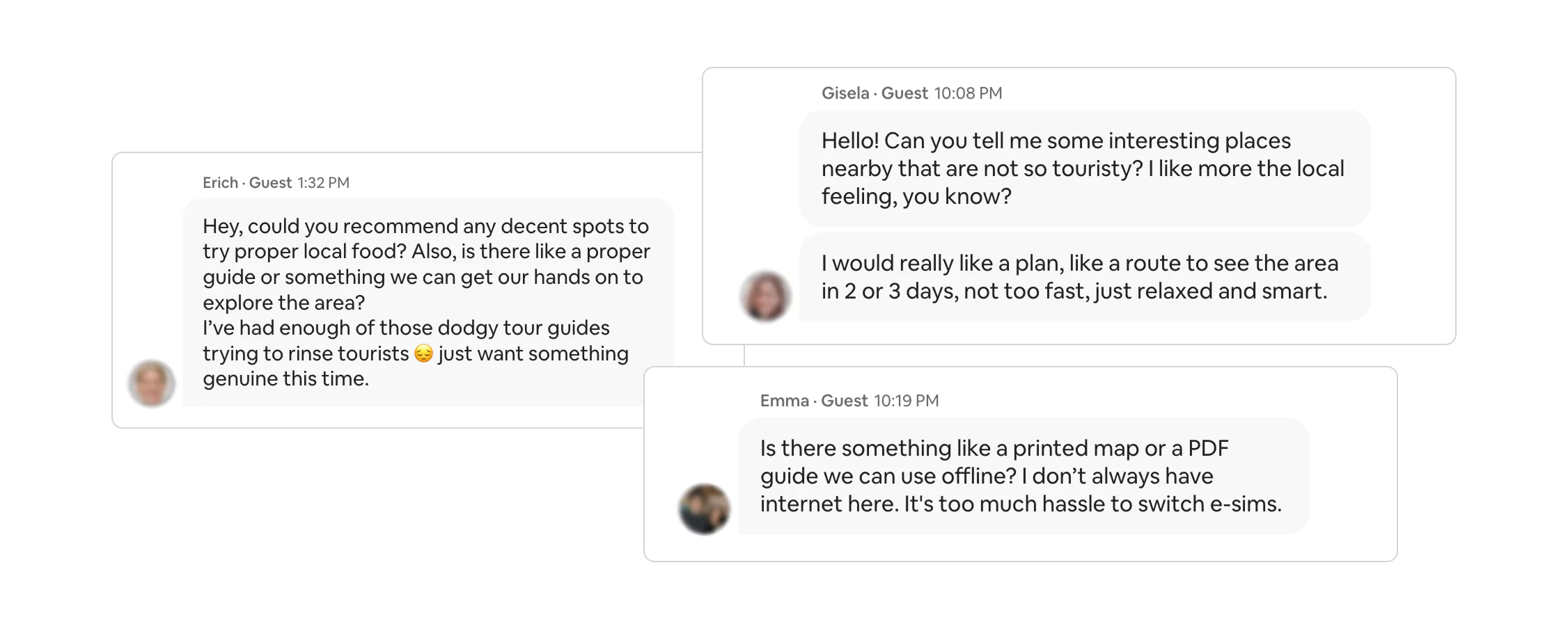This screenshot has height=629, width=1568.
Task: Select Emma's message about an offline PDF guide
Action: 1021,476
